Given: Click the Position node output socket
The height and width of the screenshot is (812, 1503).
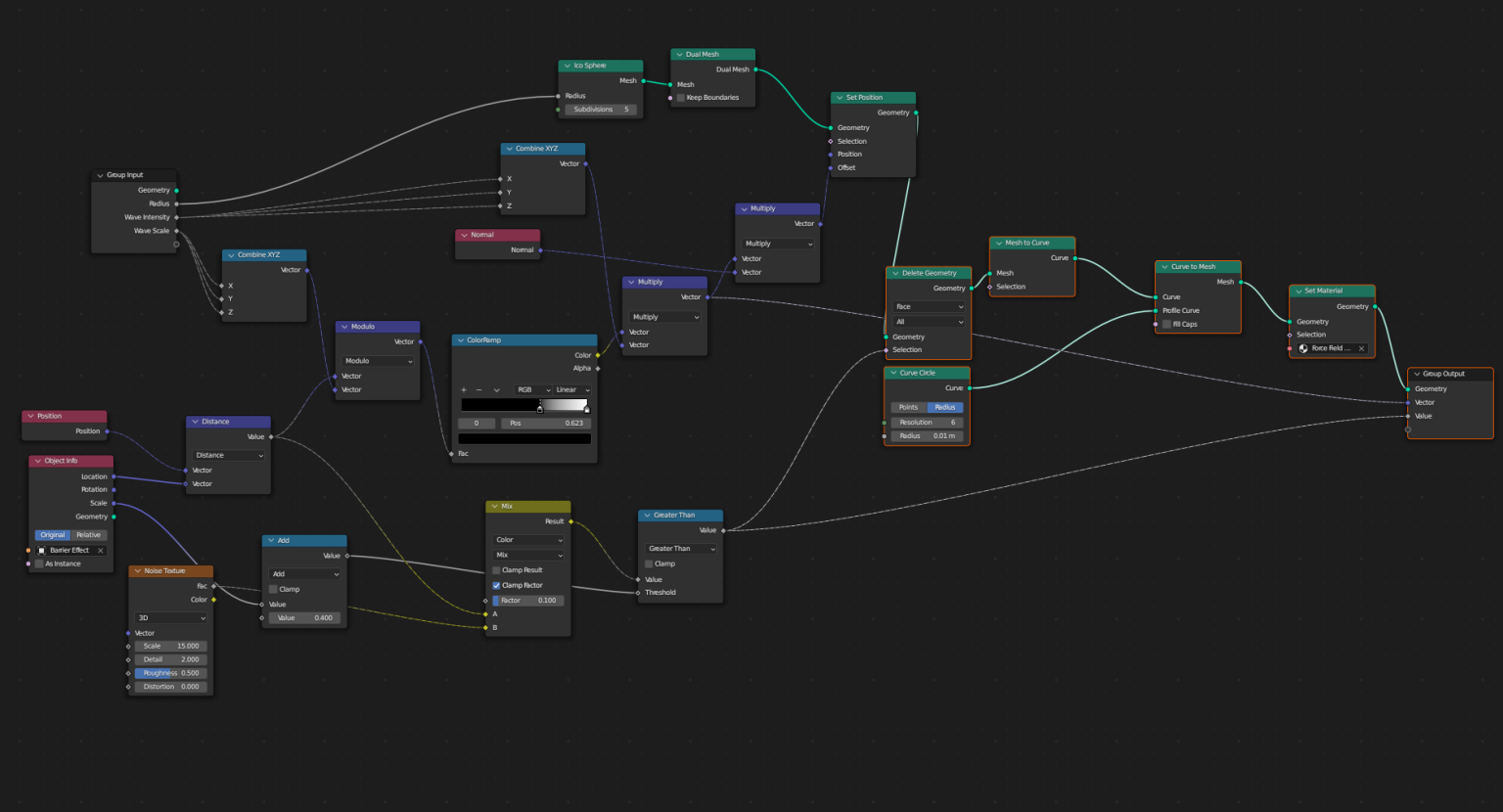Looking at the screenshot, I should coord(106,430).
